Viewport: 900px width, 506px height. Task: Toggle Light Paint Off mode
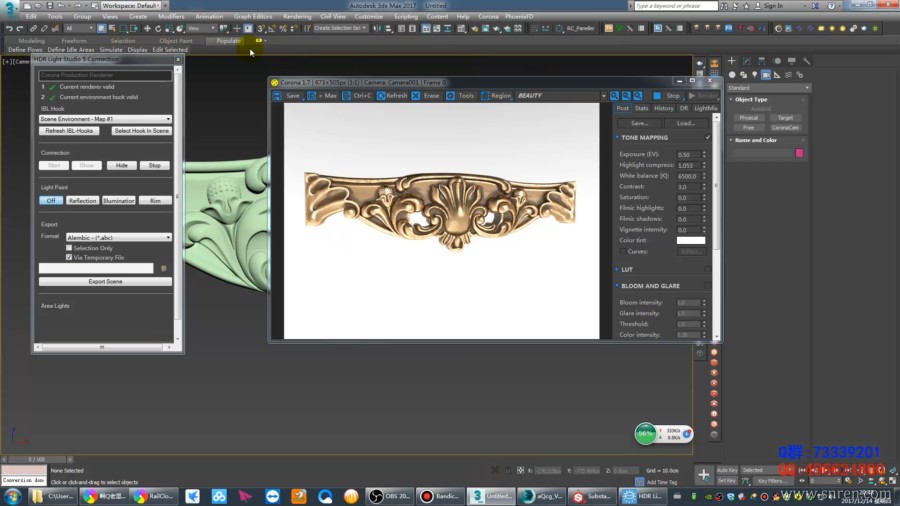point(51,201)
